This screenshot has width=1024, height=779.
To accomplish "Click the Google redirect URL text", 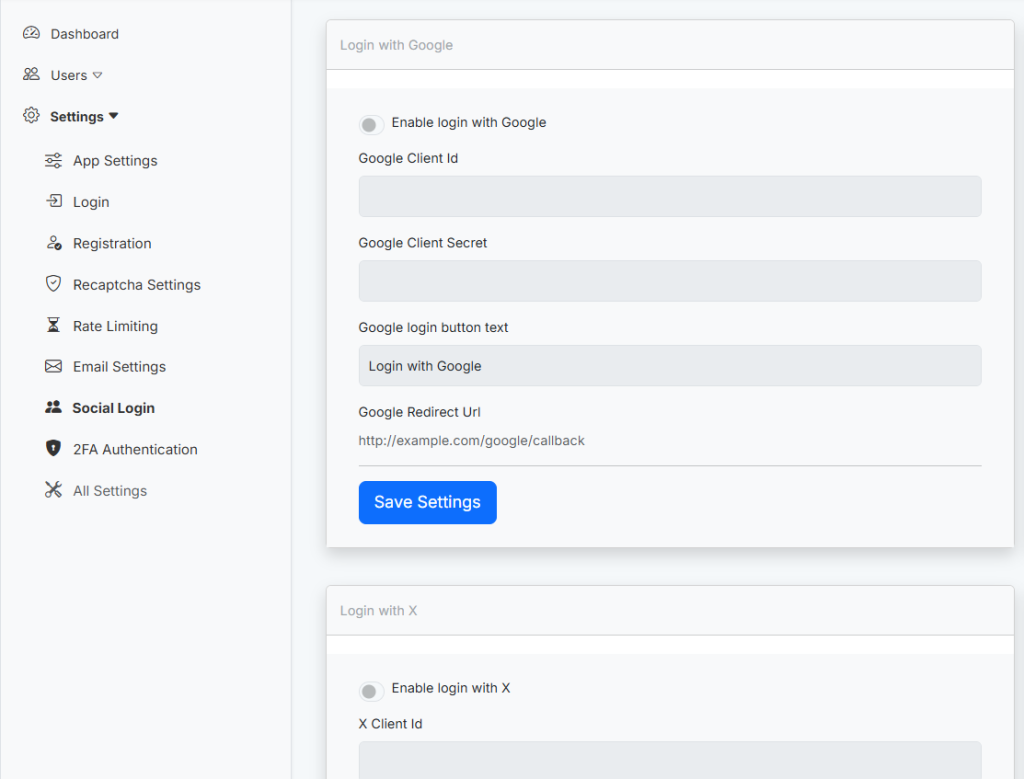I will pos(472,441).
